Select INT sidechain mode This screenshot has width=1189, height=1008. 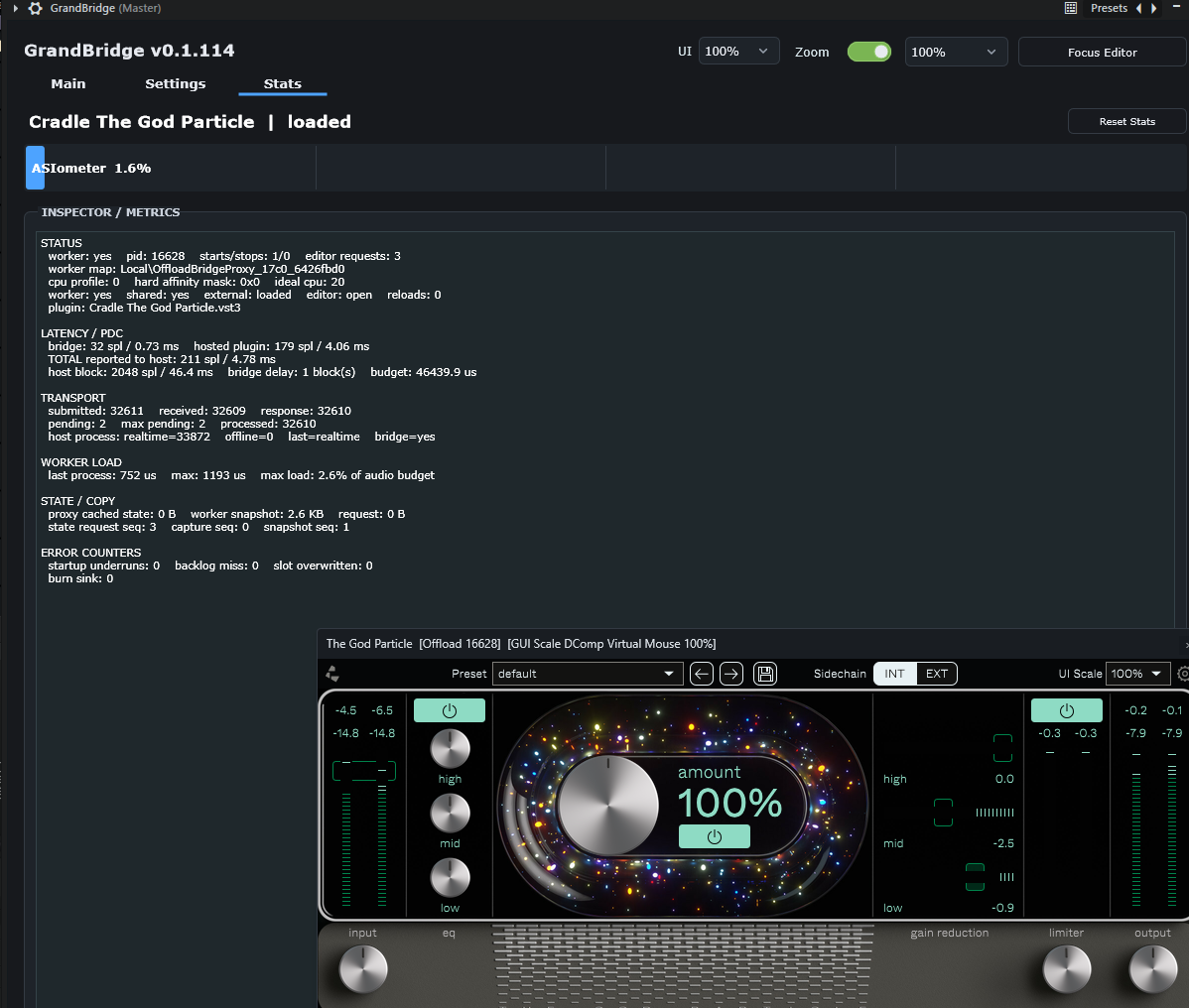pyautogui.click(x=895, y=674)
